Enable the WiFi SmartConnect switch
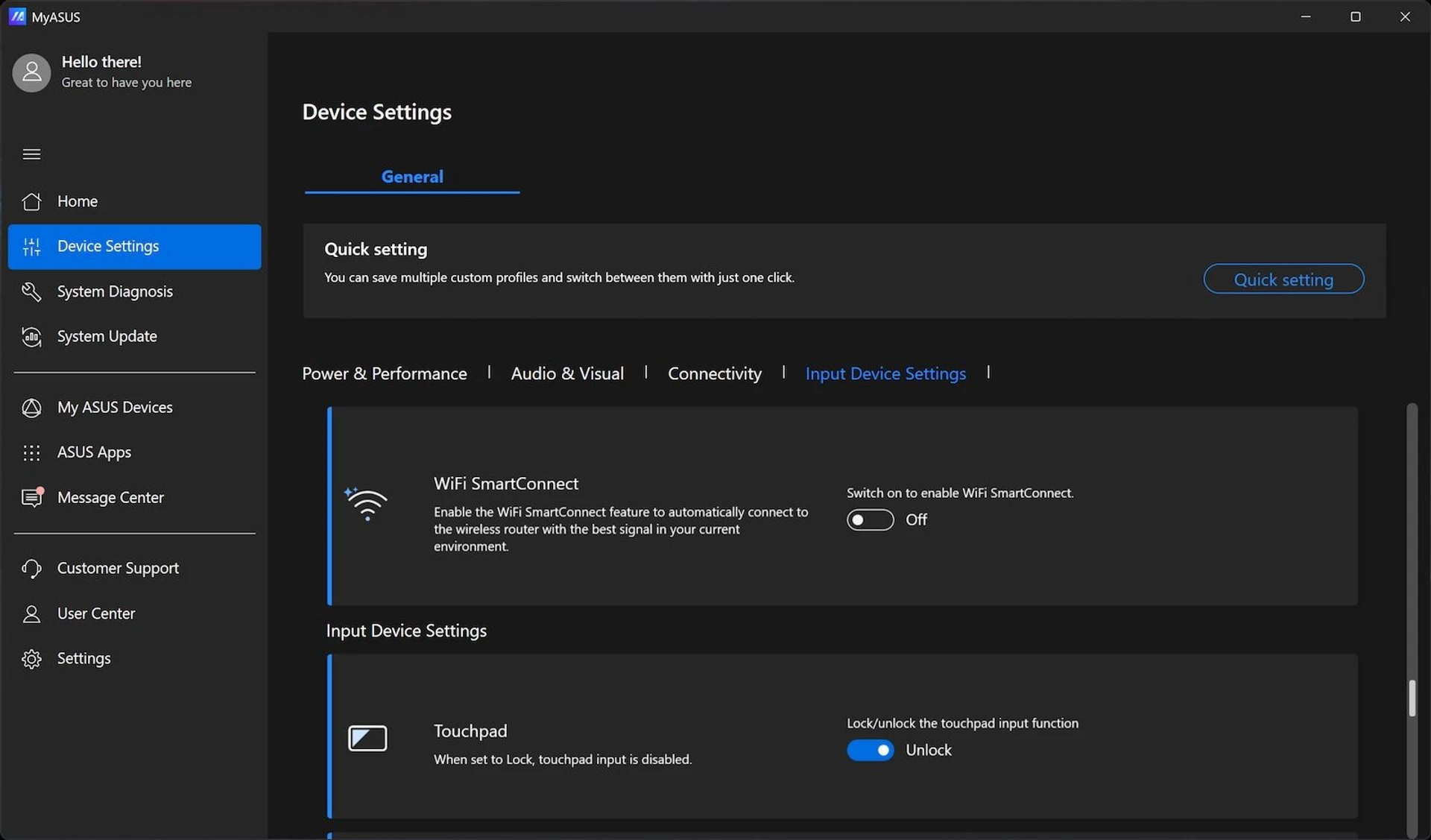Image resolution: width=1431 pixels, height=840 pixels. (870, 520)
